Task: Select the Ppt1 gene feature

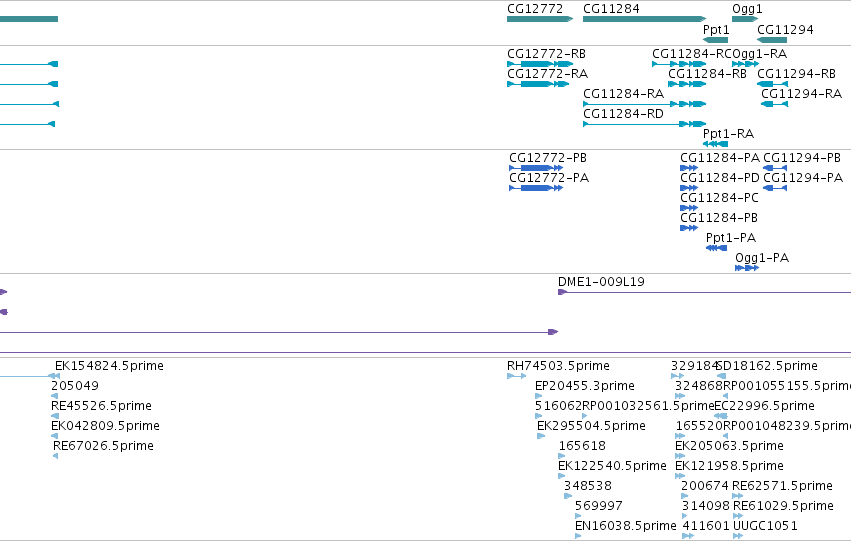Action: [715, 40]
